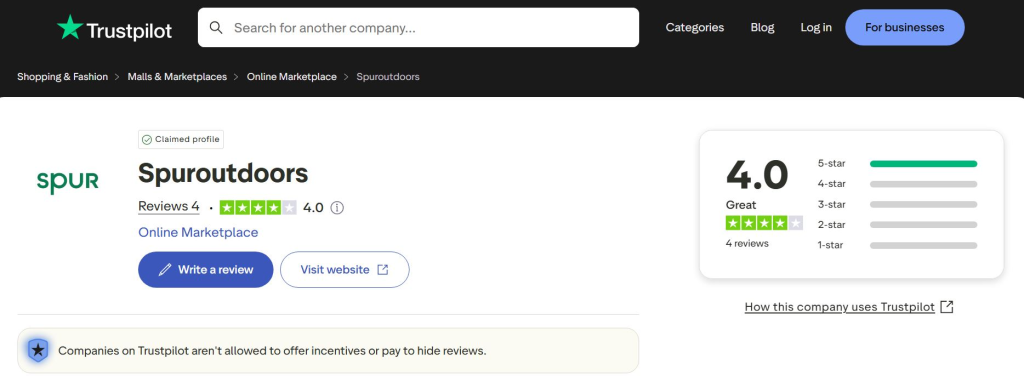Open Malls & Marketplaces breadcrumb
Image resolution: width=1024 pixels, height=376 pixels.
pyautogui.click(x=177, y=77)
